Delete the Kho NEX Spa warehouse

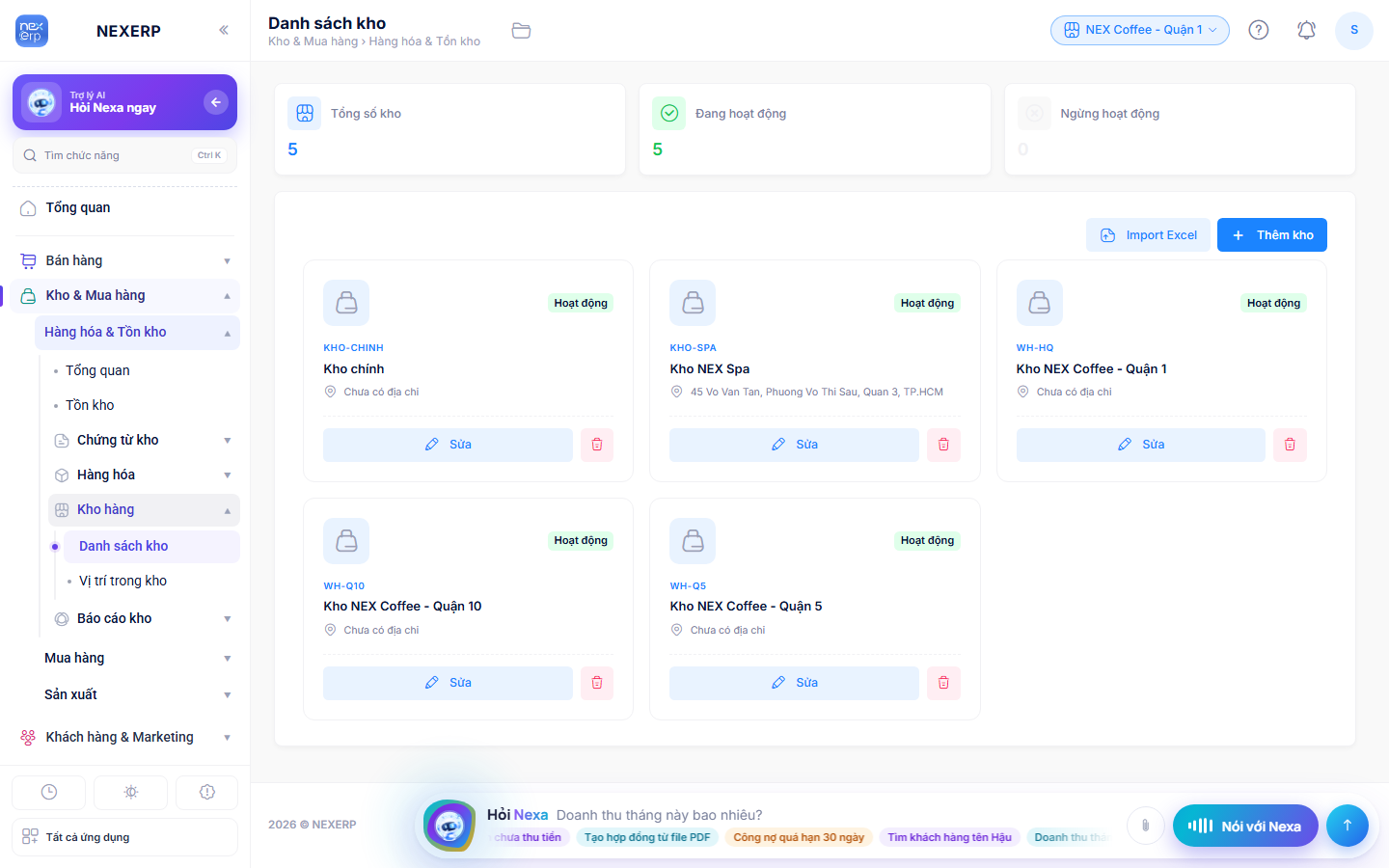click(943, 445)
